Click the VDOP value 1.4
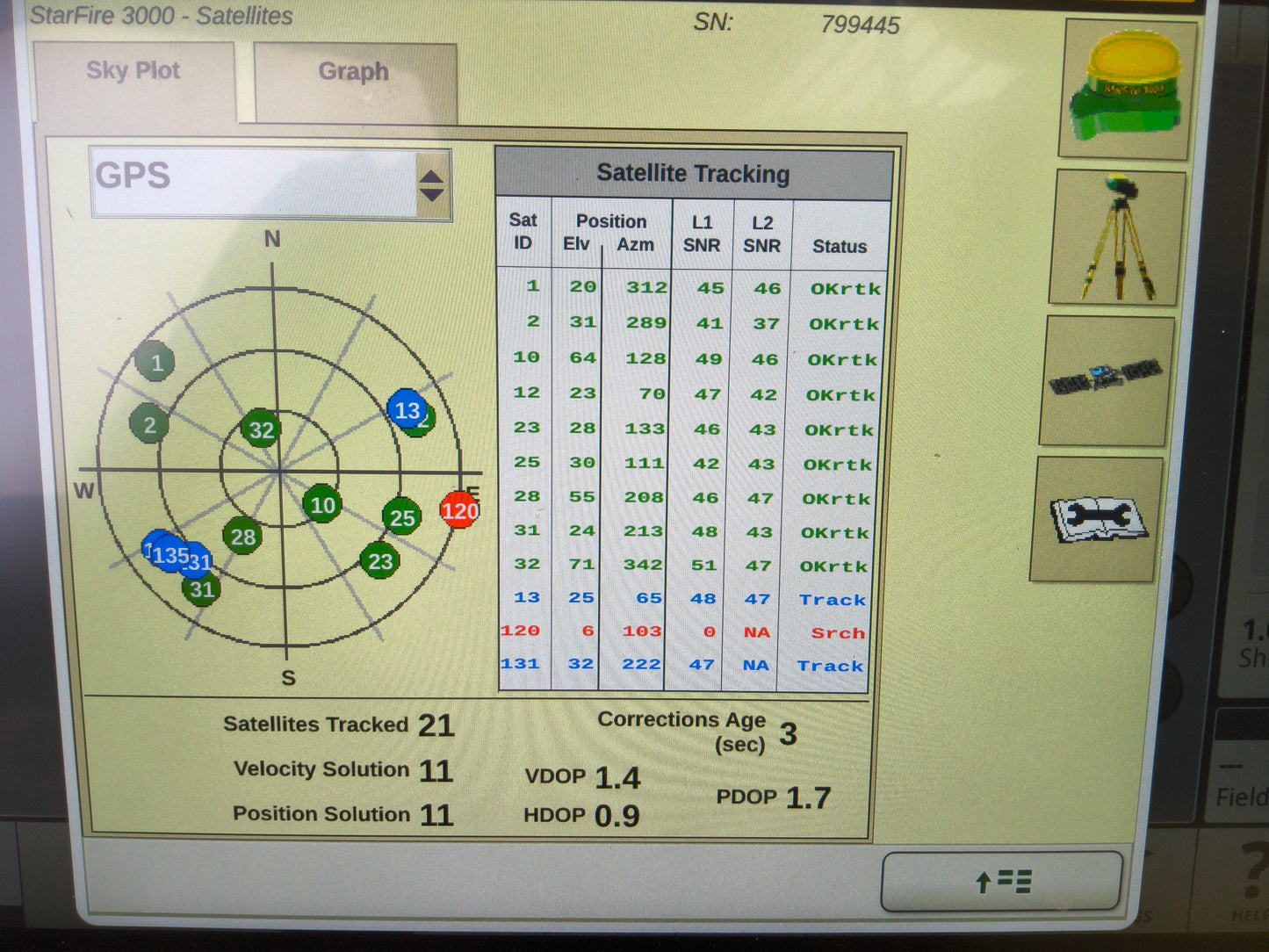Viewport: 1269px width, 952px height. [x=617, y=778]
